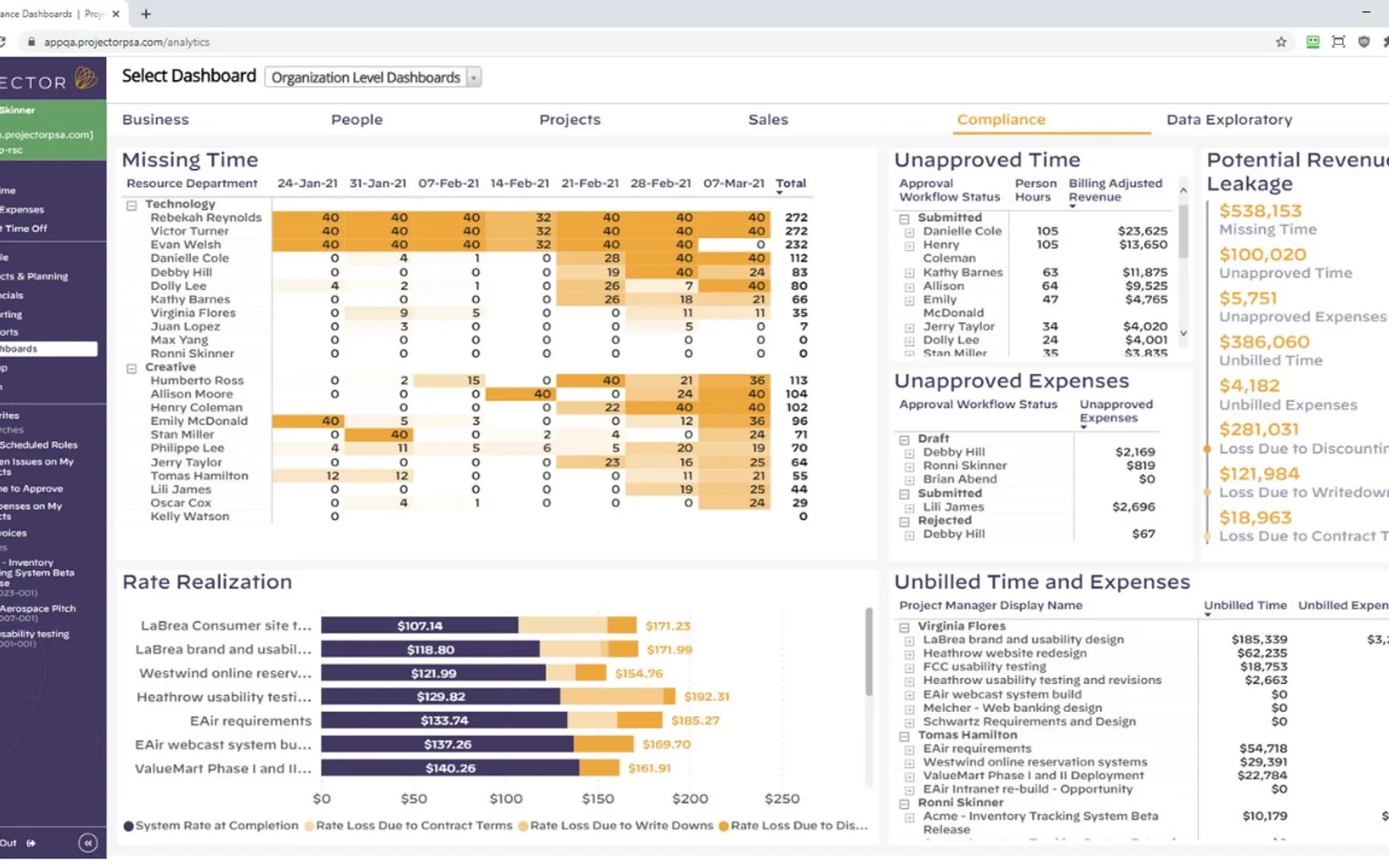Open the shield ad-blocker extension icon
This screenshot has height=868, width=1389.
tap(1364, 42)
